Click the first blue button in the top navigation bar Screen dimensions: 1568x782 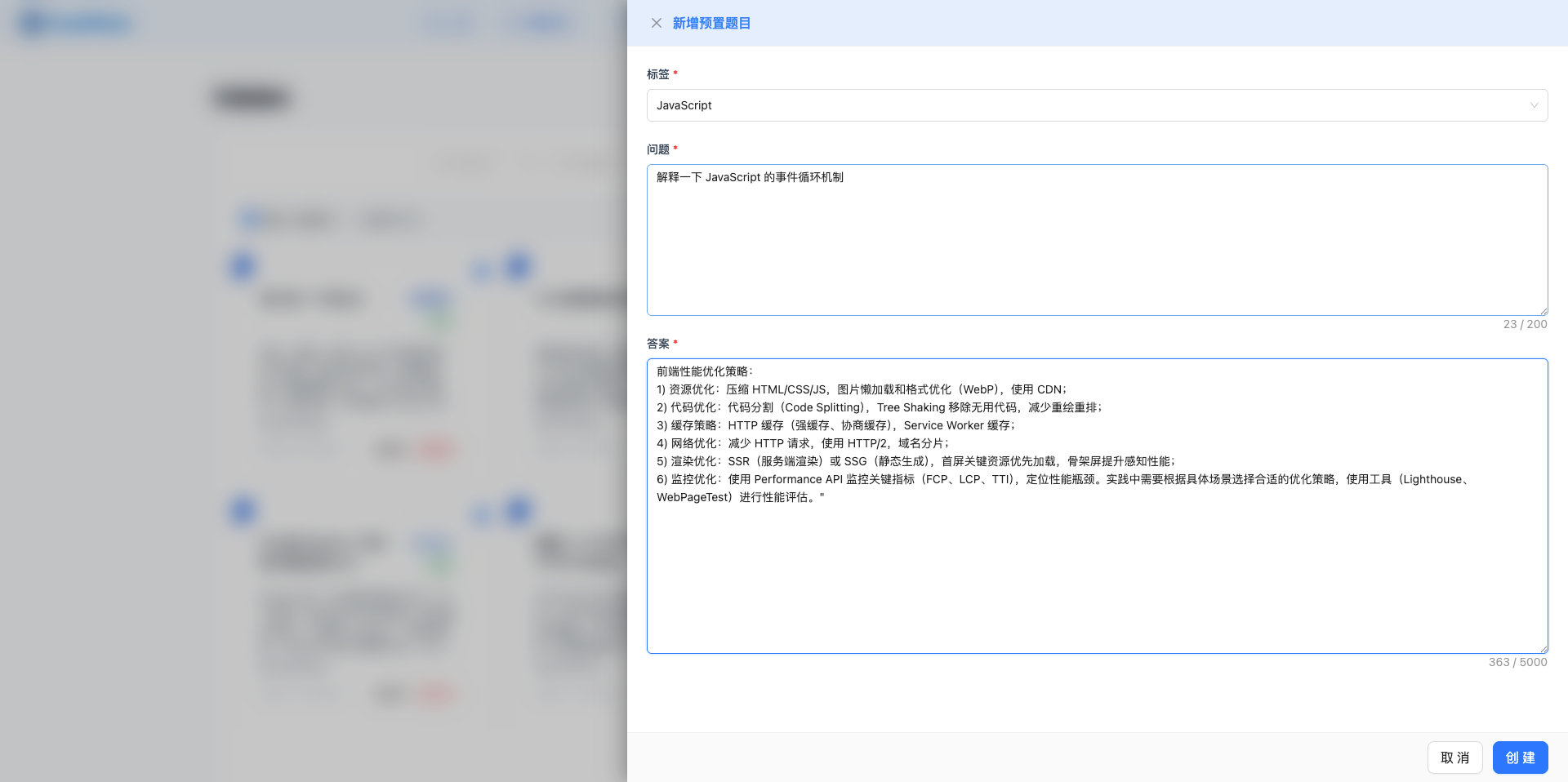tap(448, 23)
